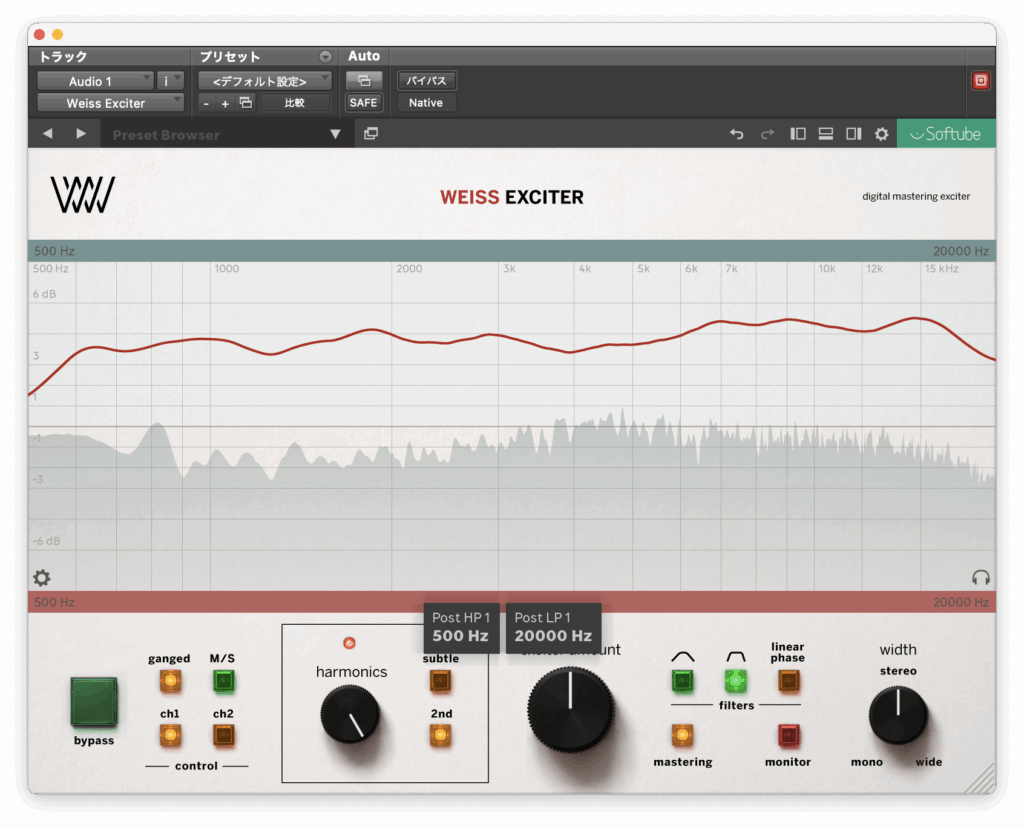Open analyzer settings gear in the graph corner
The width and height of the screenshot is (1024, 827).
click(42, 577)
